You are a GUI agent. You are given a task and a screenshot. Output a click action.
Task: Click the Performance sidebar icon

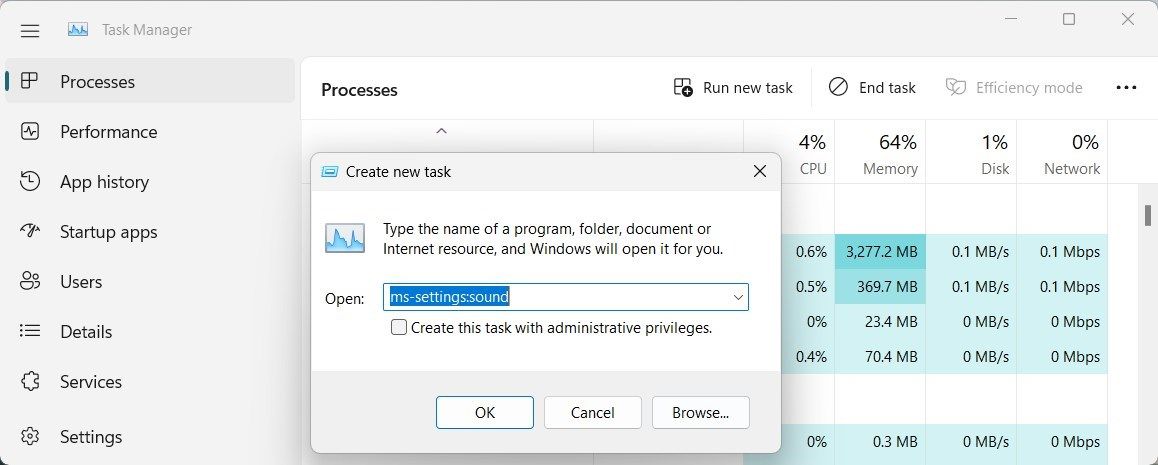point(30,131)
